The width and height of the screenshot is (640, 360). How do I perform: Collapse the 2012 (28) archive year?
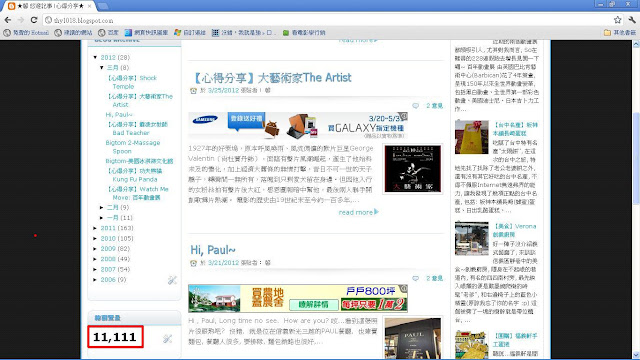95,58
